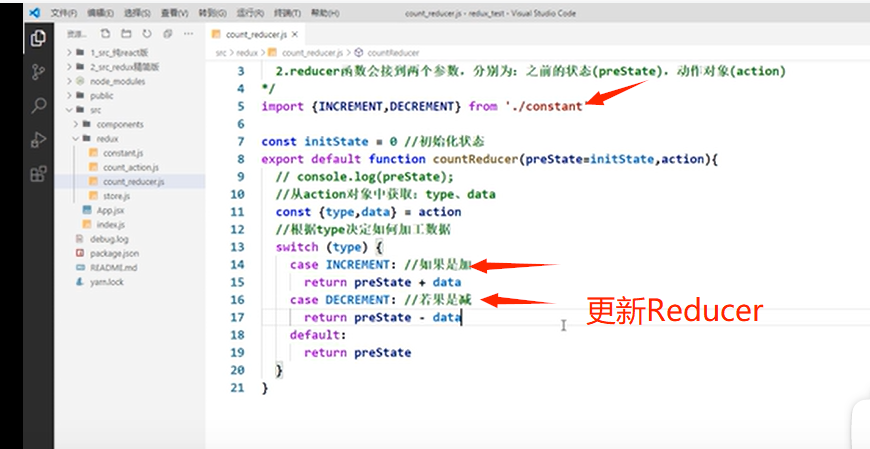Image resolution: width=870 pixels, height=449 pixels.
Task: Click the countReducer breadcrumb text
Action: click(x=393, y=53)
